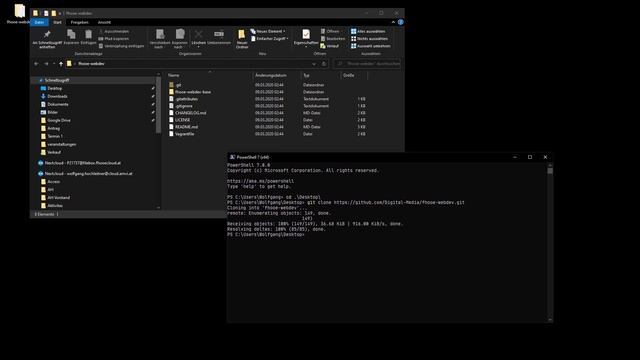Go forward in Explorer navigation
The height and width of the screenshot is (360, 640).
coord(46,64)
